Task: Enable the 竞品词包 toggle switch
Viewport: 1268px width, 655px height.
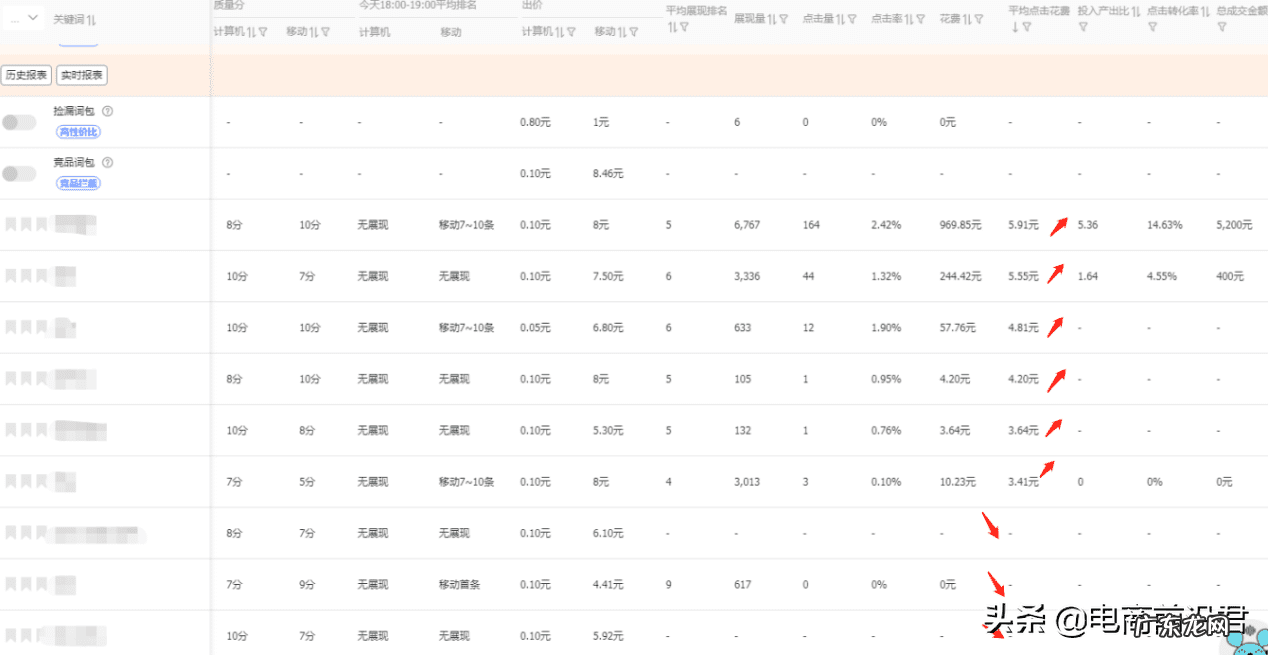Action: 18,172
